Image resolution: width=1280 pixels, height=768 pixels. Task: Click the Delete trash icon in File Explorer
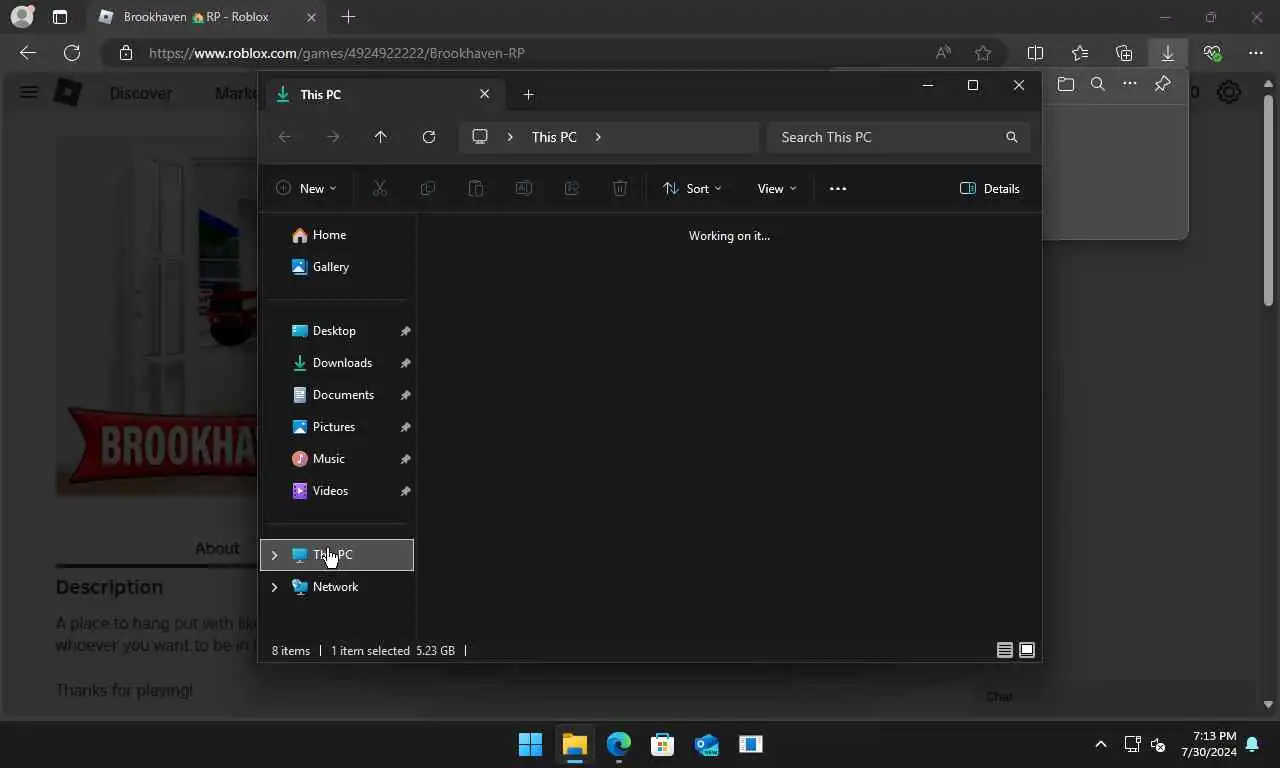pyautogui.click(x=620, y=188)
